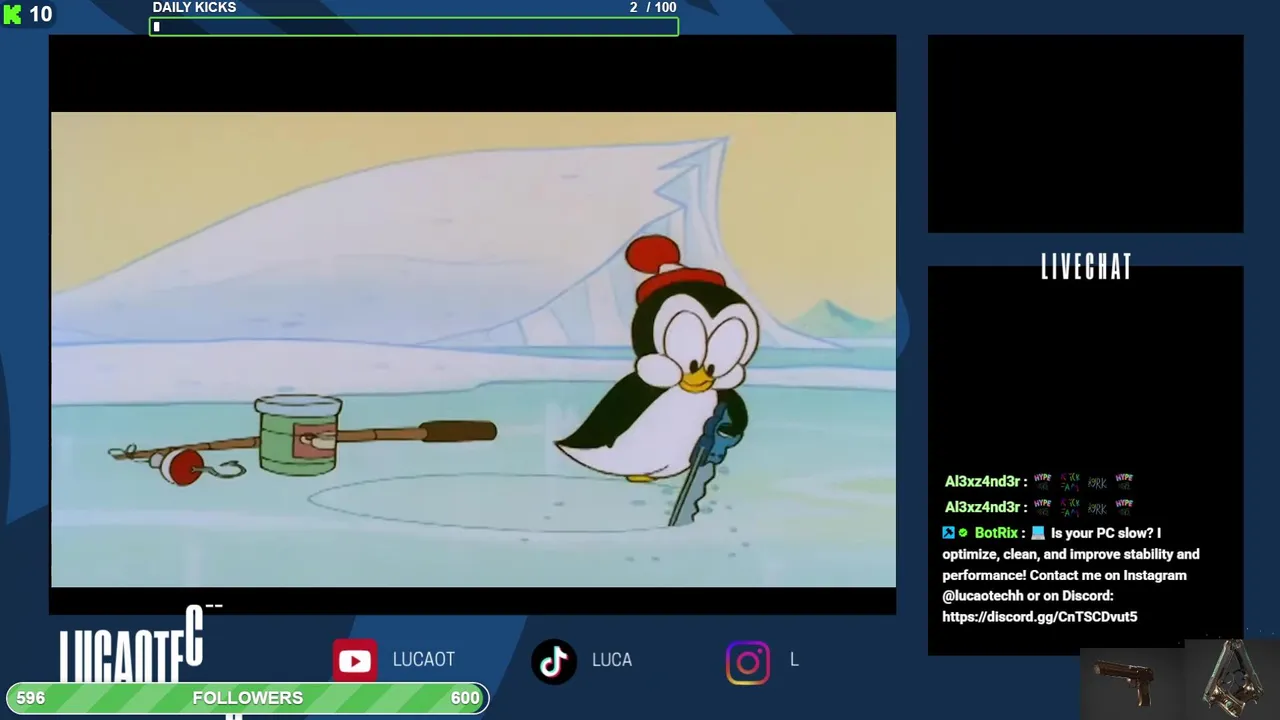The height and width of the screenshot is (720, 1280).
Task: Click the LUCAOT text beside YouTube icon
Action: pyautogui.click(x=424, y=660)
